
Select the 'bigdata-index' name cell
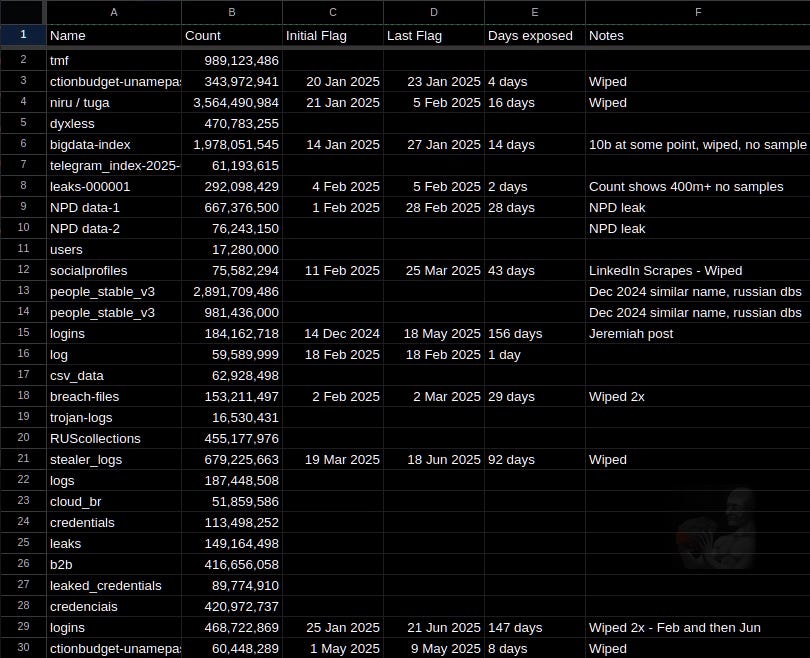click(114, 145)
